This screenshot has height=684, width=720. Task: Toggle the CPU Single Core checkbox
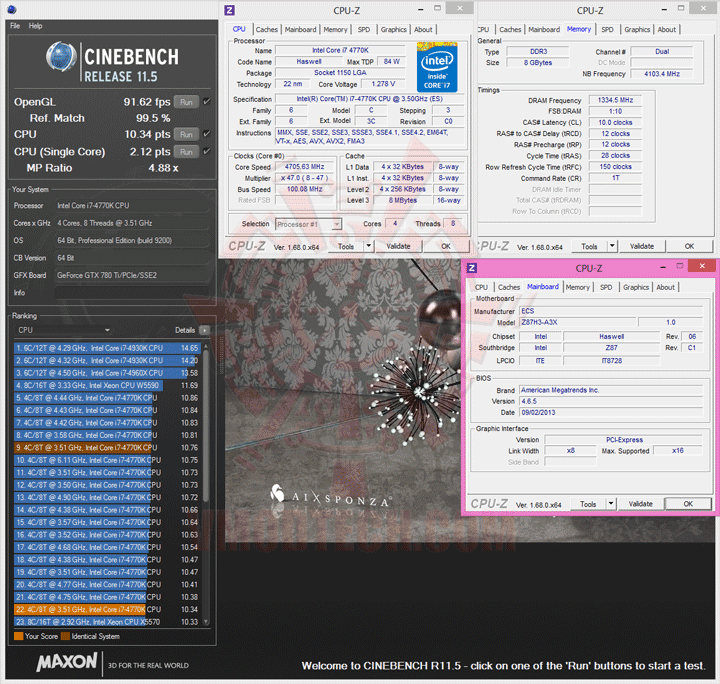[207, 151]
